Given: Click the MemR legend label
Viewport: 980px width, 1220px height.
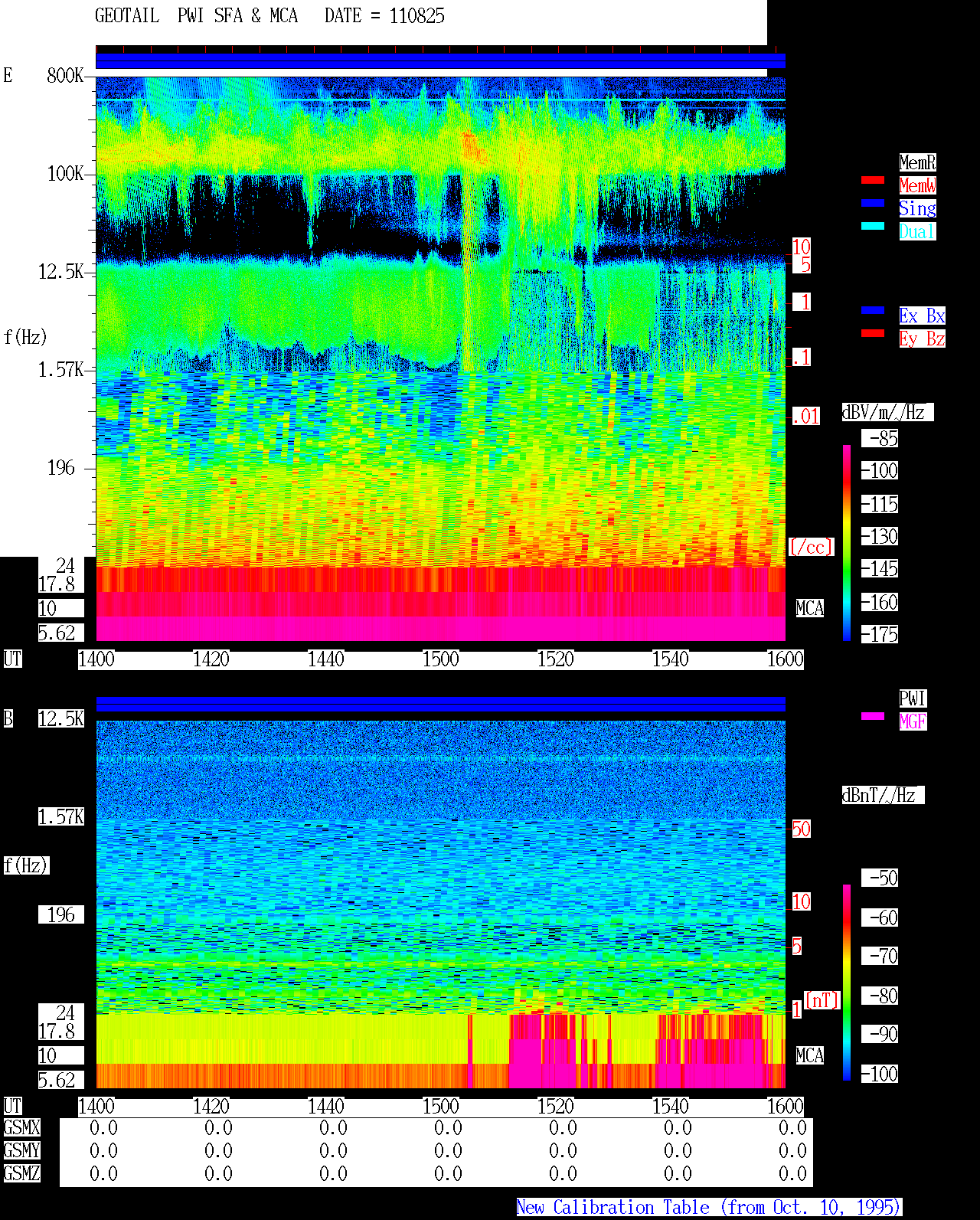Looking at the screenshot, I should (917, 162).
